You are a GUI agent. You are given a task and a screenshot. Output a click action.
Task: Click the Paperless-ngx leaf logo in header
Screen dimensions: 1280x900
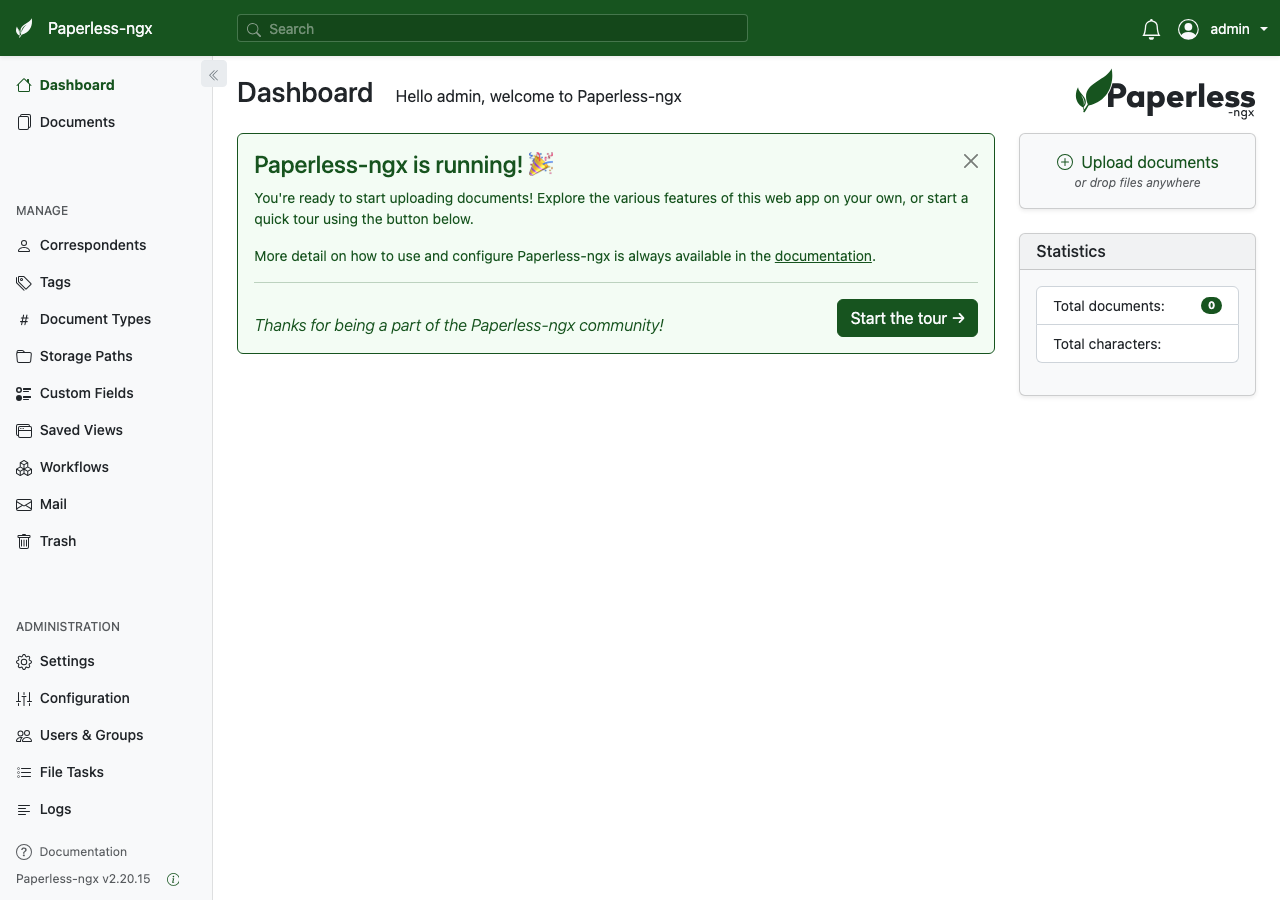click(24, 28)
